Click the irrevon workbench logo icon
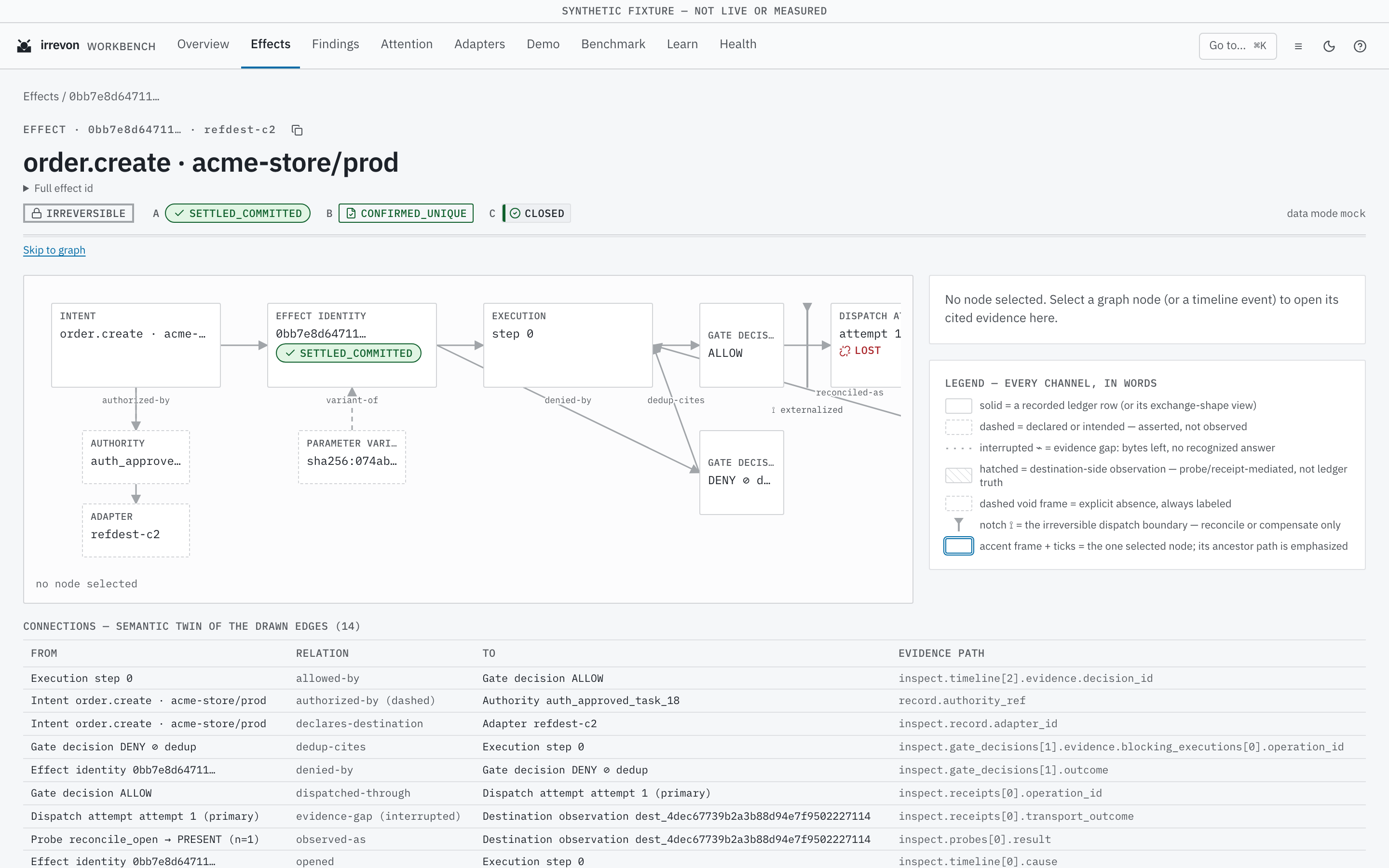This screenshot has height=868, width=1389. pos(24,46)
